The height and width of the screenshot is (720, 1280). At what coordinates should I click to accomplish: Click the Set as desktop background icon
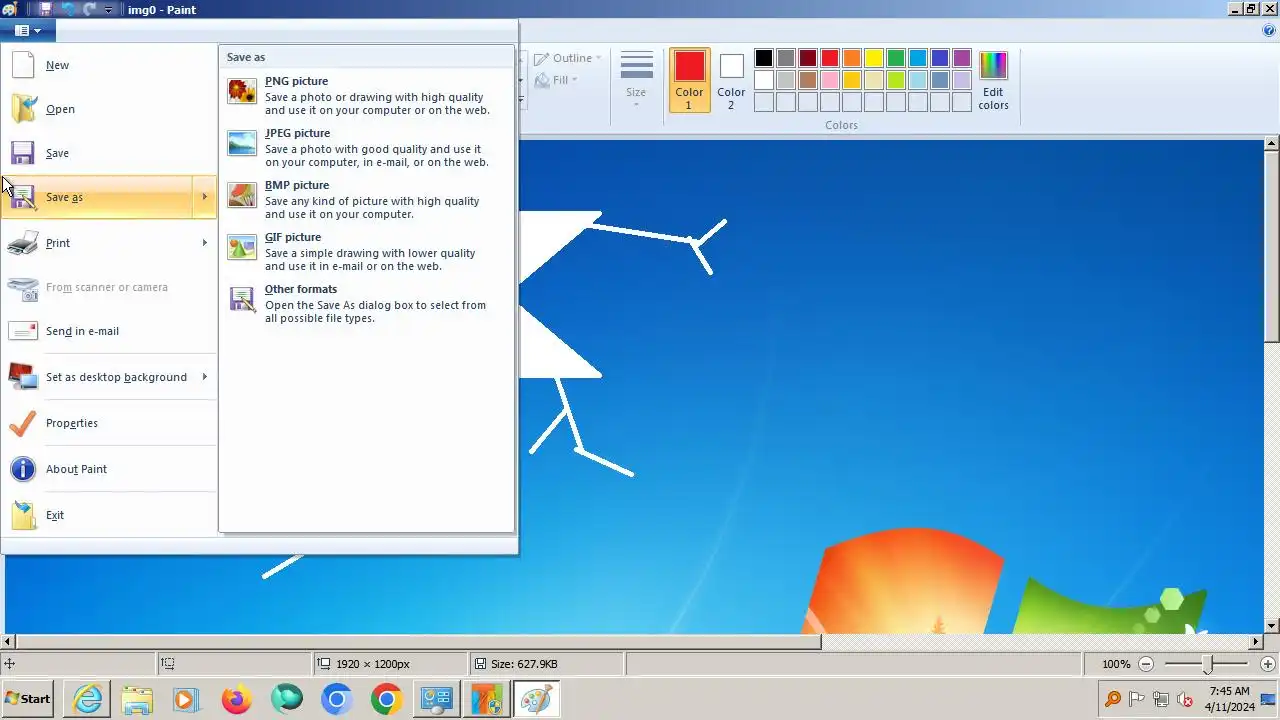coord(23,377)
